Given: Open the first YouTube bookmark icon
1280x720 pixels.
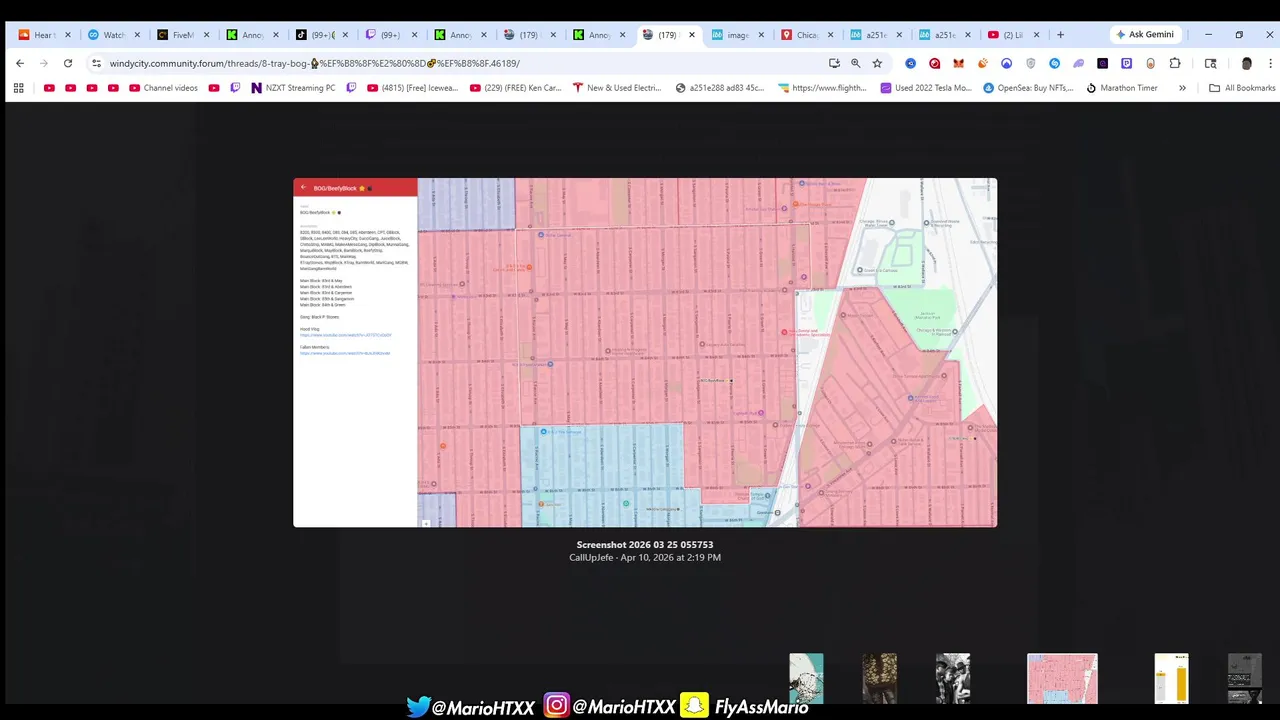Looking at the screenshot, I should pyautogui.click(x=49, y=88).
